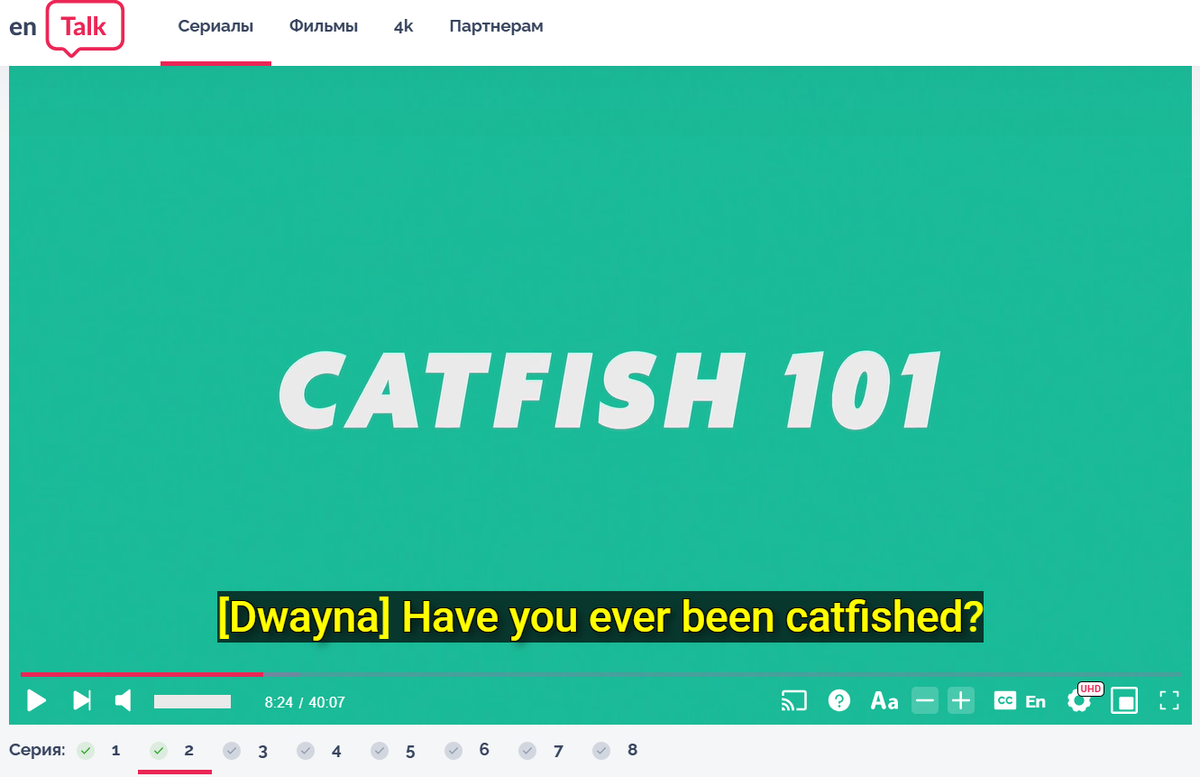Enter fullscreen mode

[x=1169, y=701]
